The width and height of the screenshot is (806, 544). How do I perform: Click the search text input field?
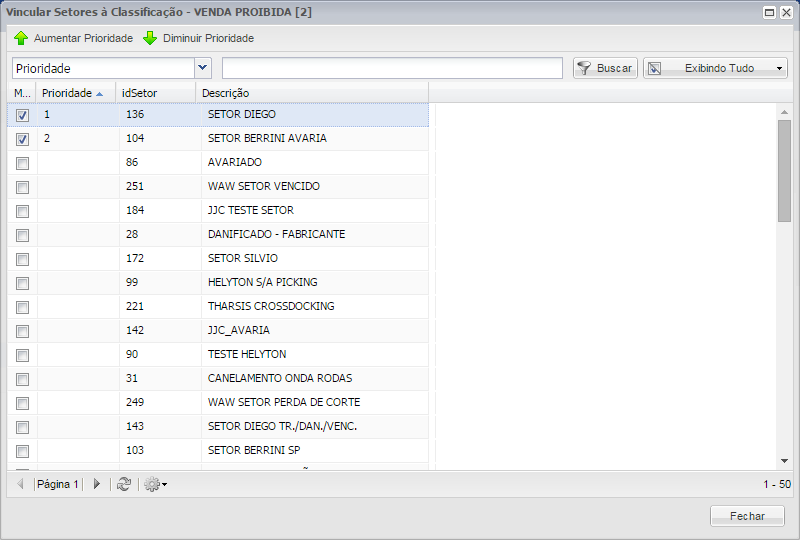392,68
